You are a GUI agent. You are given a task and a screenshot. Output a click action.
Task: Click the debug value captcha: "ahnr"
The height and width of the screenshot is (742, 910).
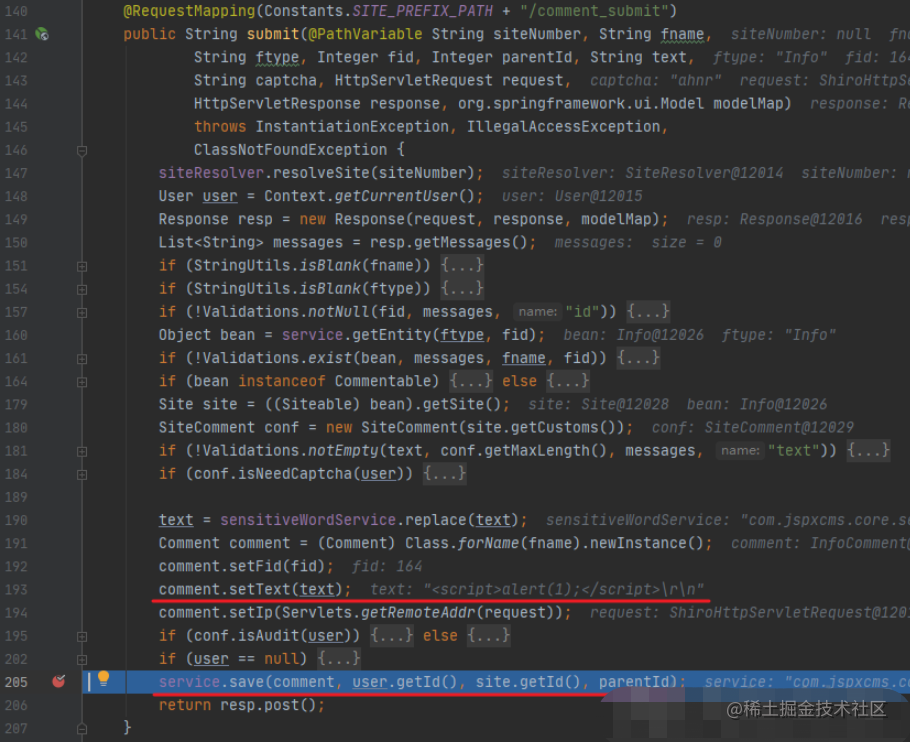tap(656, 80)
